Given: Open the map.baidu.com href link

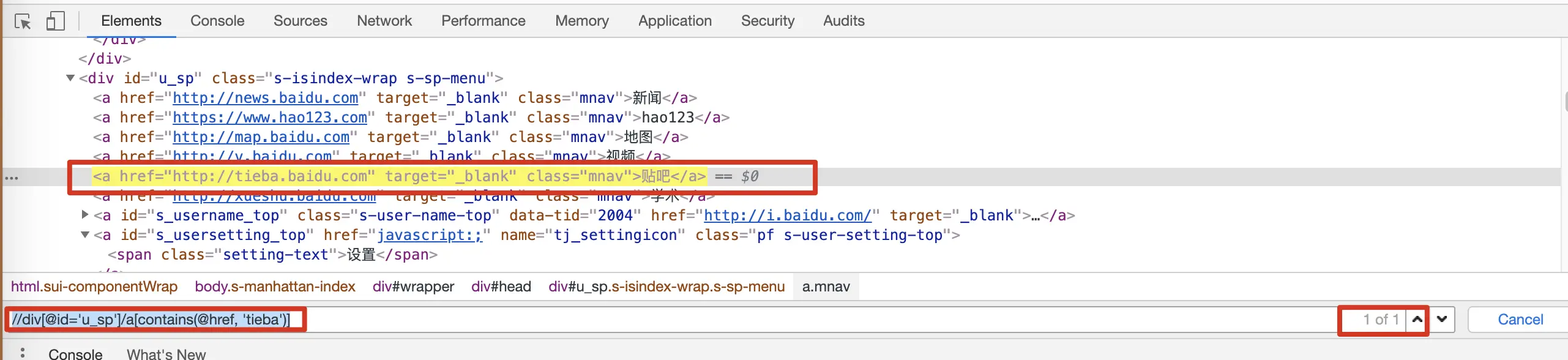Looking at the screenshot, I should (x=261, y=137).
